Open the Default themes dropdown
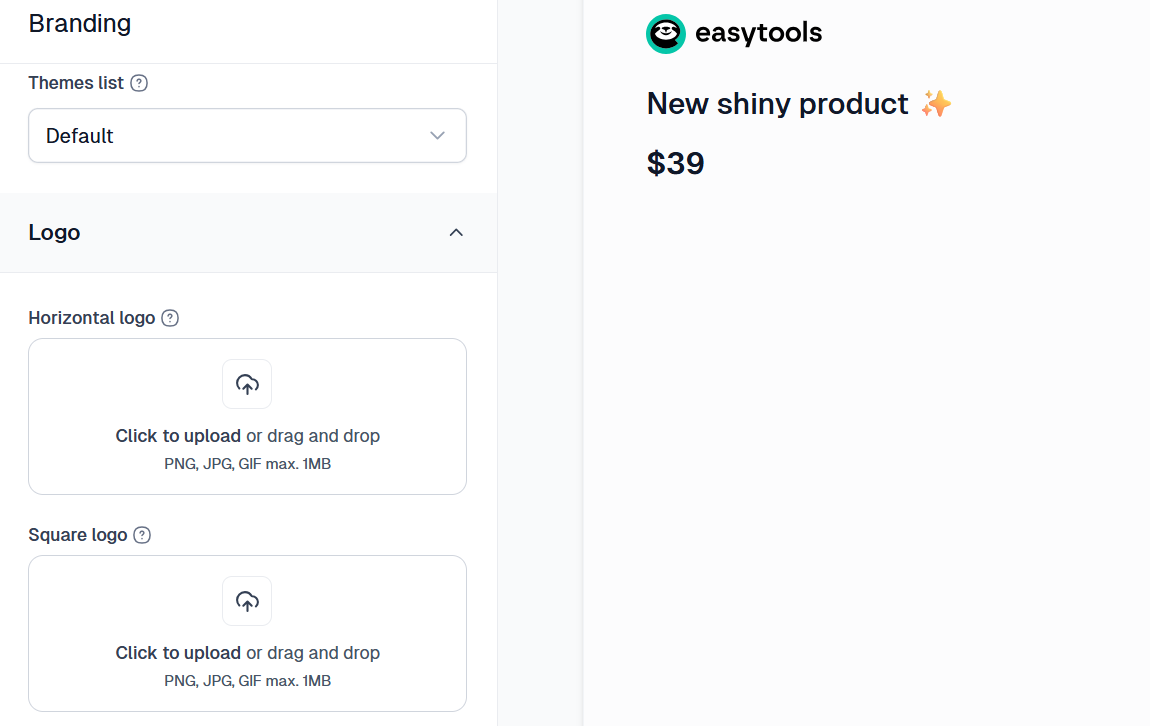The height and width of the screenshot is (726, 1150). [247, 136]
